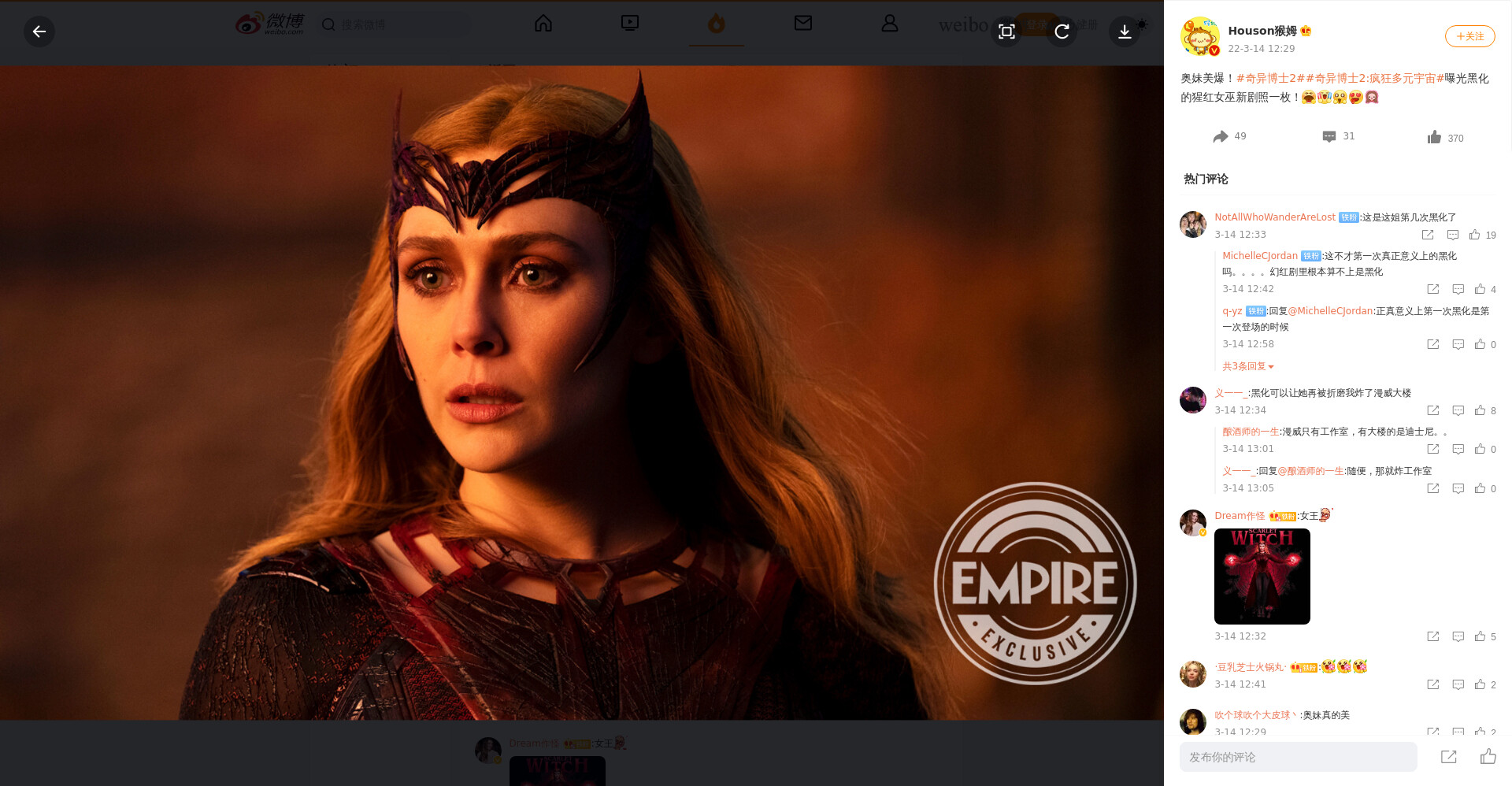Repost the post (49 shares)
Image resolution: width=1512 pixels, height=786 pixels.
point(1229,136)
